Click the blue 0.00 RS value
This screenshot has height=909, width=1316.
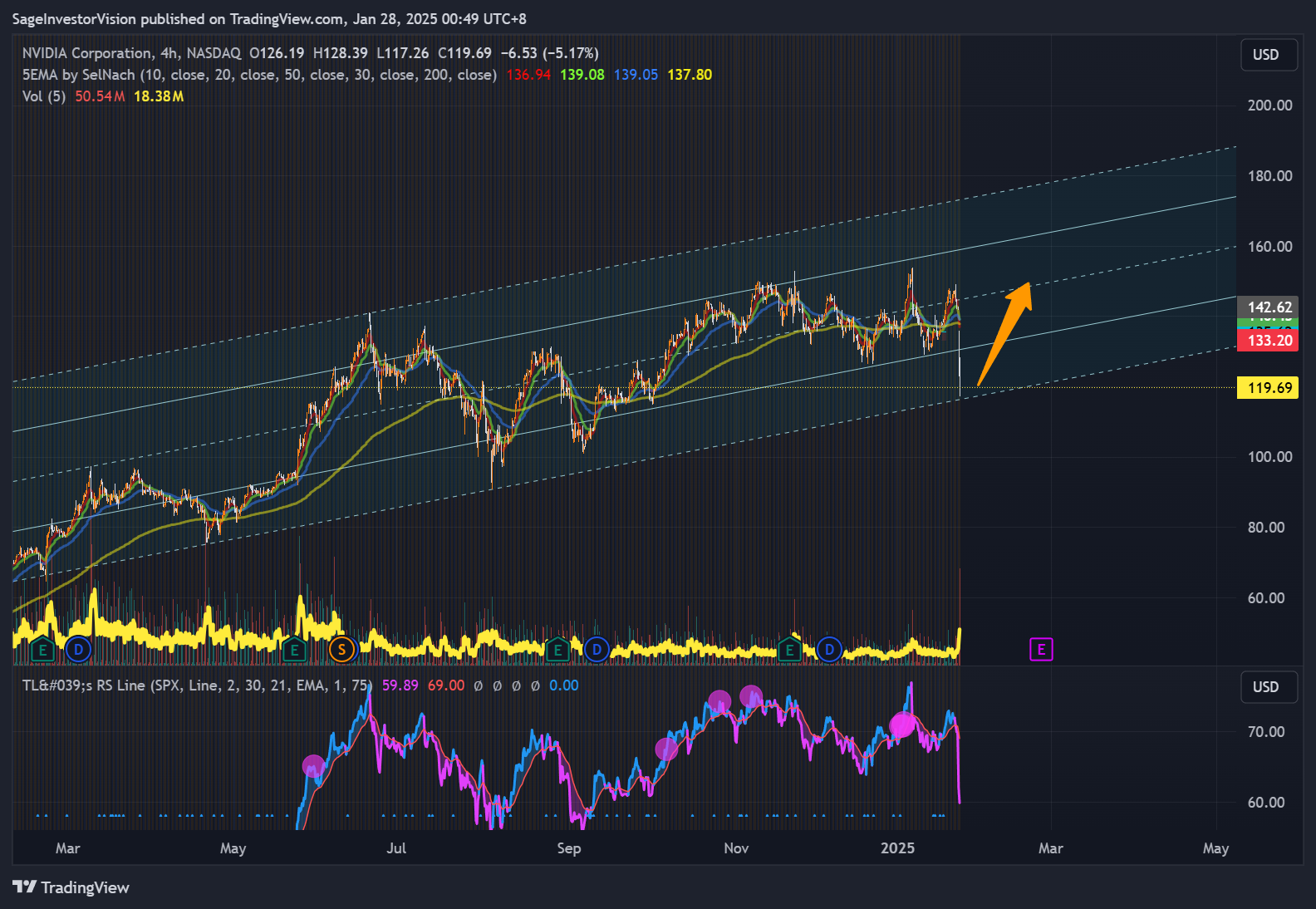[x=564, y=685]
